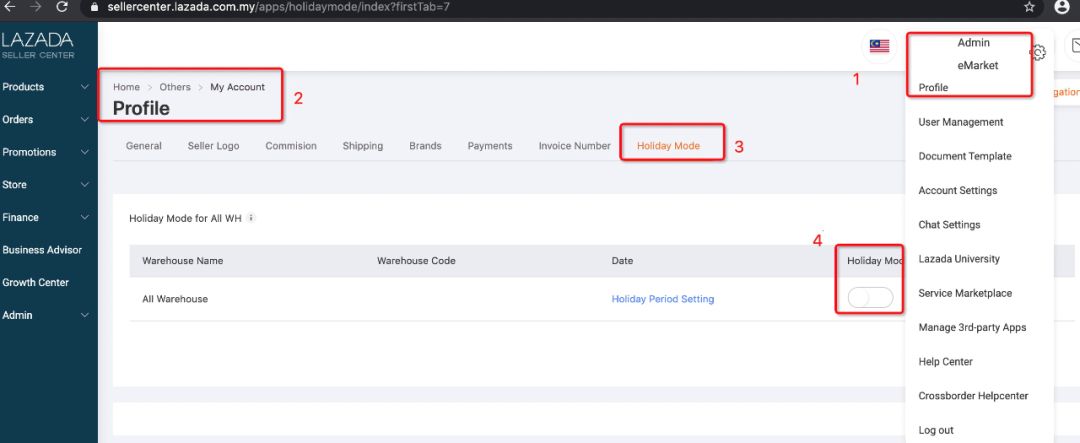Image resolution: width=1080 pixels, height=443 pixels.
Task: Open the Holiday Period Setting link
Action: 662,299
